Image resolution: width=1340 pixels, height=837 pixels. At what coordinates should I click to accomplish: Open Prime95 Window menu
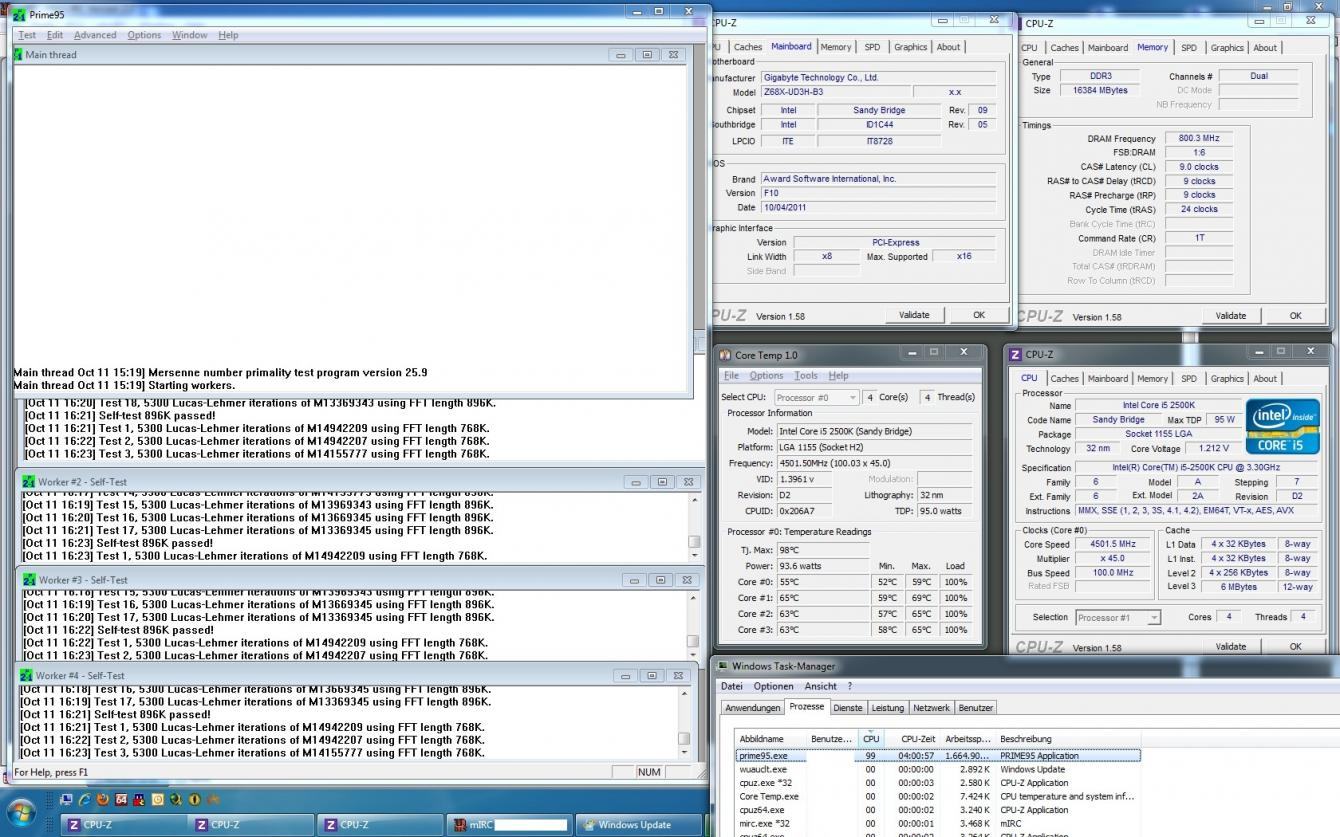[x=189, y=35]
